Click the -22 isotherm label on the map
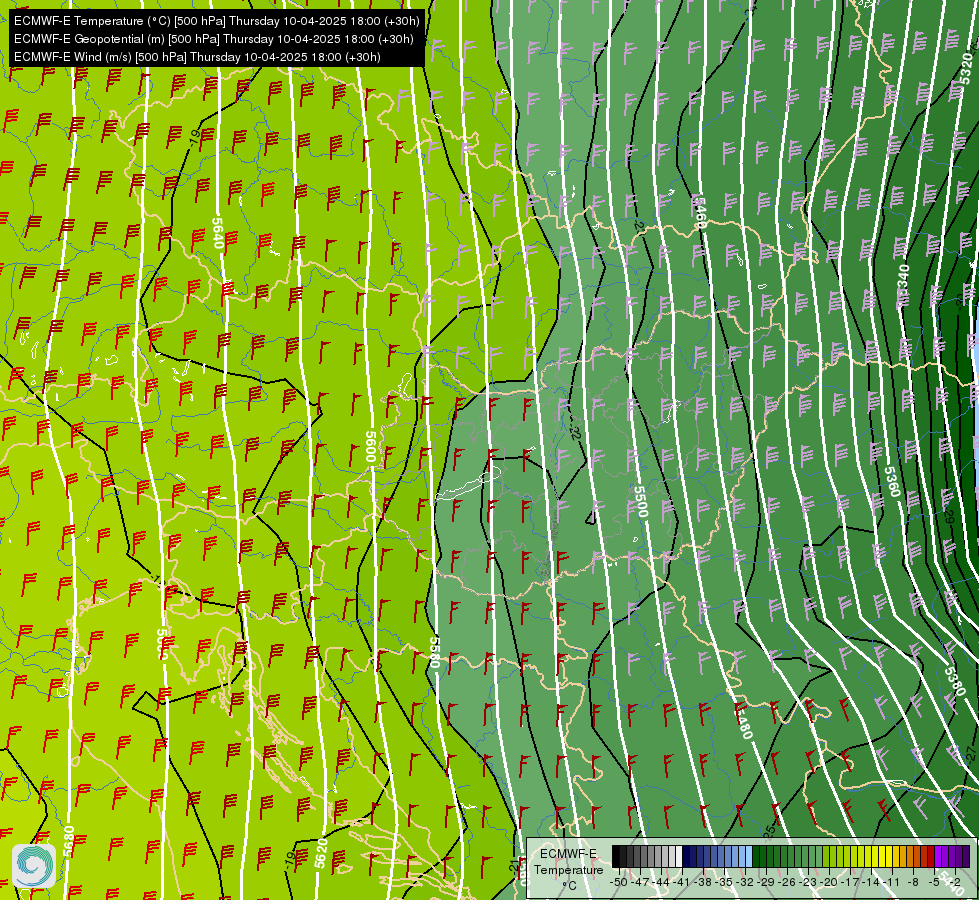 point(575,432)
